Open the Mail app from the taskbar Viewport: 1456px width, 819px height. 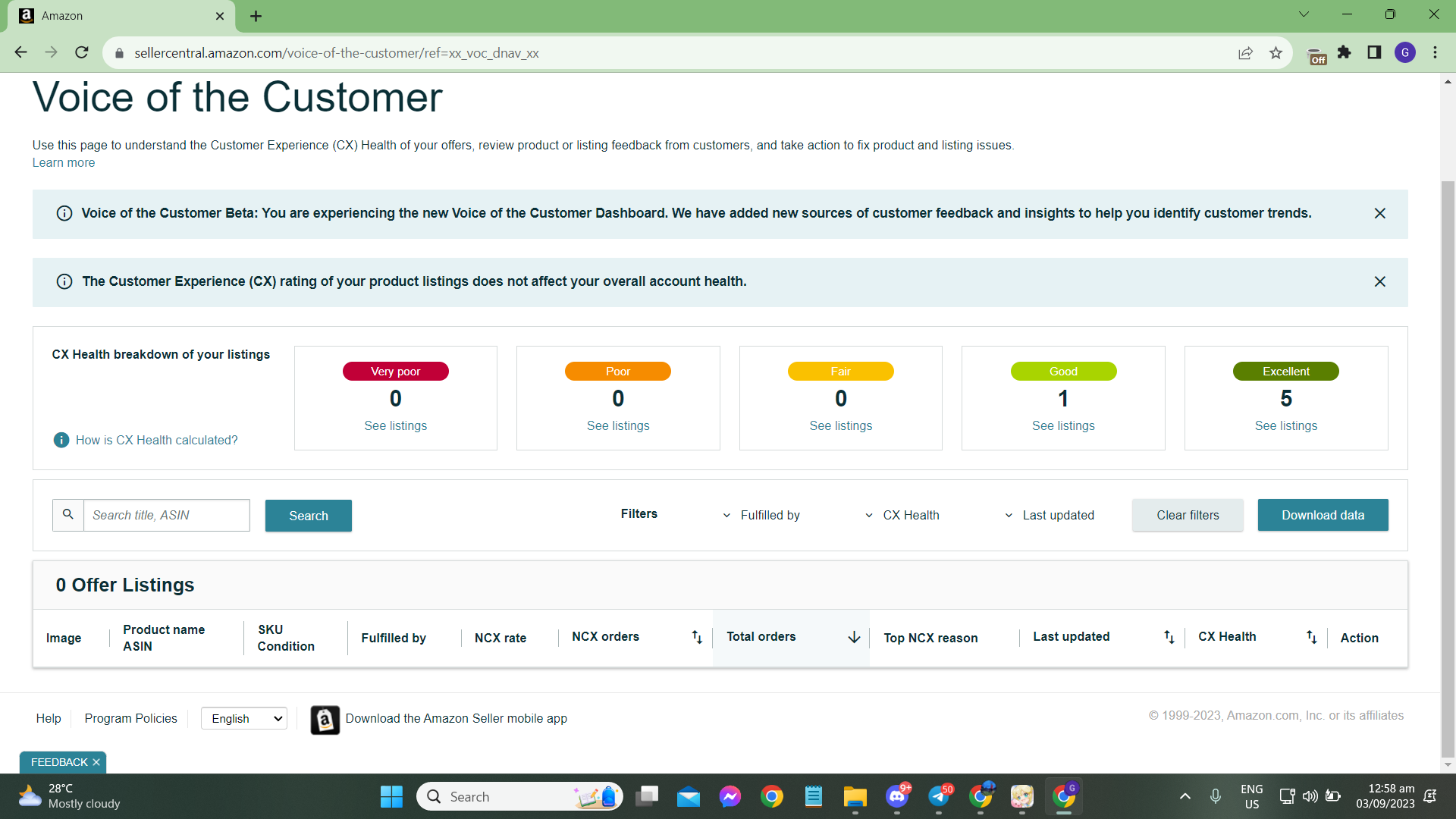[689, 796]
